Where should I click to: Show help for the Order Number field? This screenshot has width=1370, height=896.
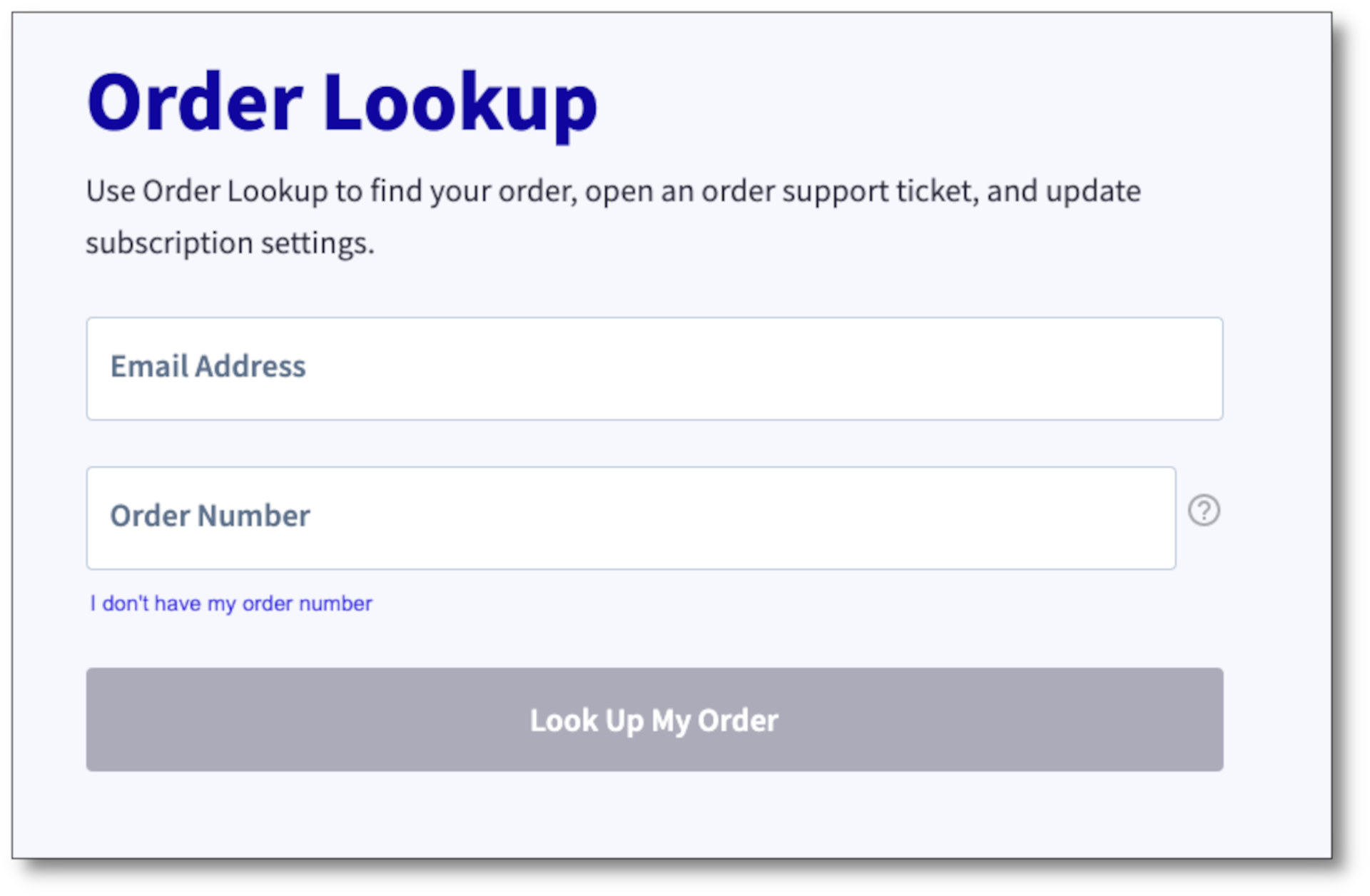point(1204,511)
